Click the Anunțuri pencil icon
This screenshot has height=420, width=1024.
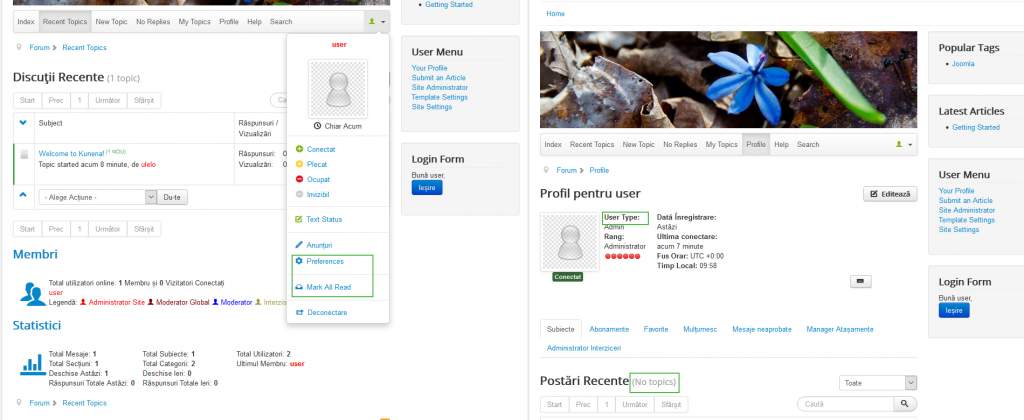point(299,245)
